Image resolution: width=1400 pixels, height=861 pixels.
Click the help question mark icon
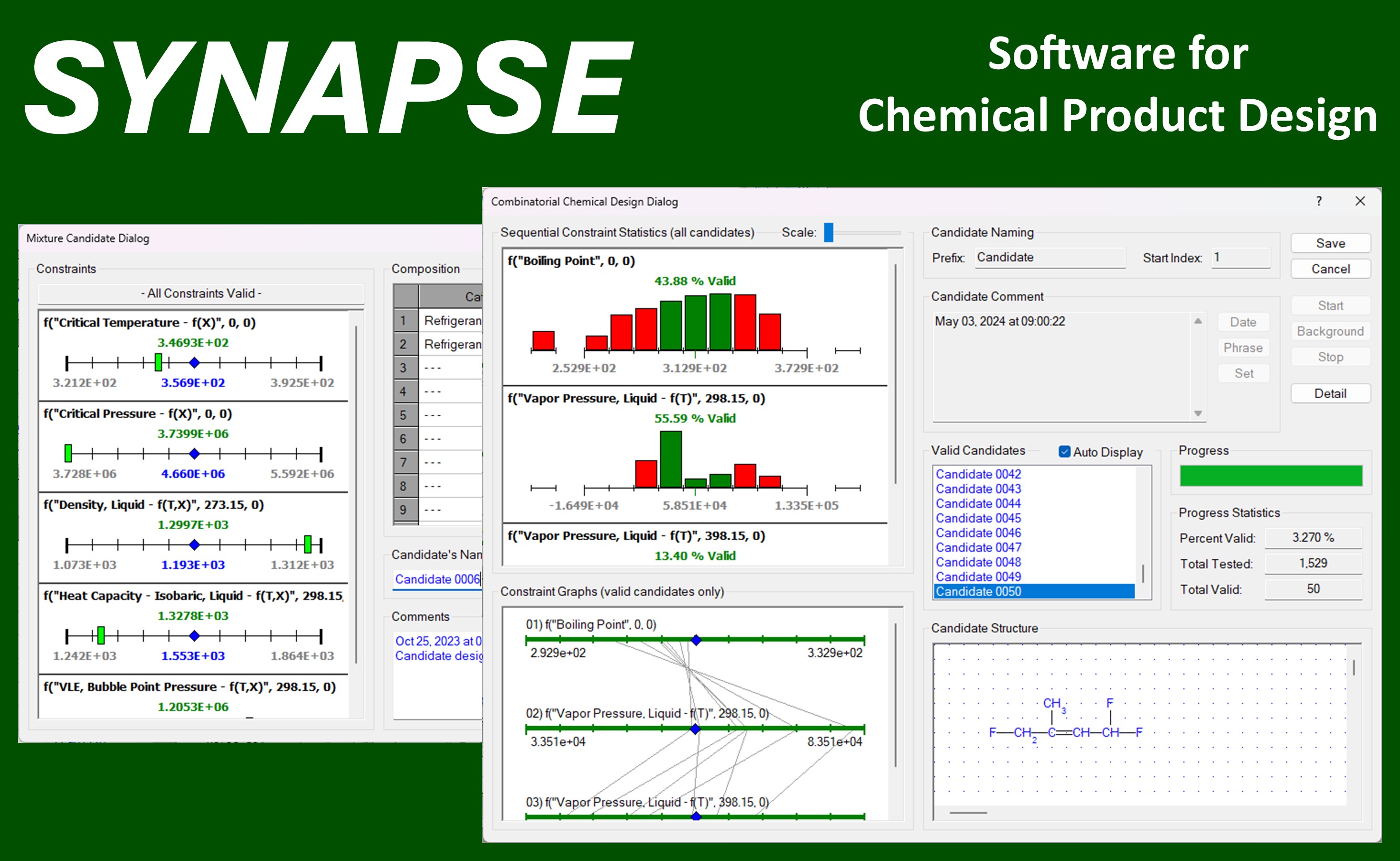(x=1318, y=201)
